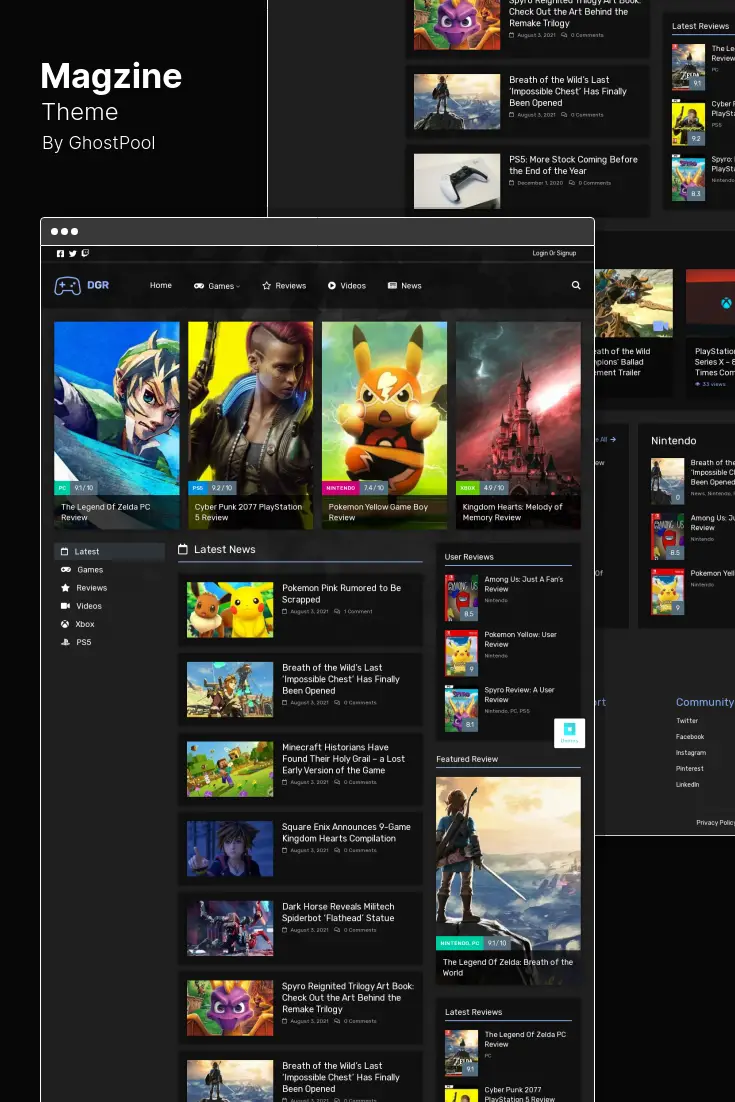
Task: Open the Minecraft Historians article title
Action: pyautogui.click(x=344, y=759)
